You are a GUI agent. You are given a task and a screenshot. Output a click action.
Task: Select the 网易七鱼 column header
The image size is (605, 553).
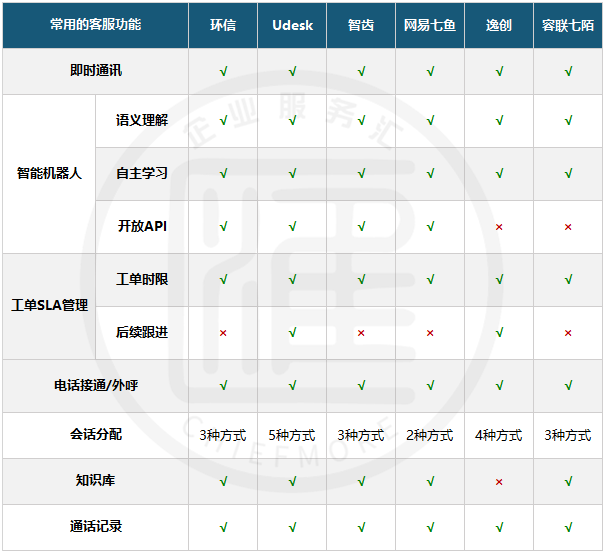coord(430,25)
